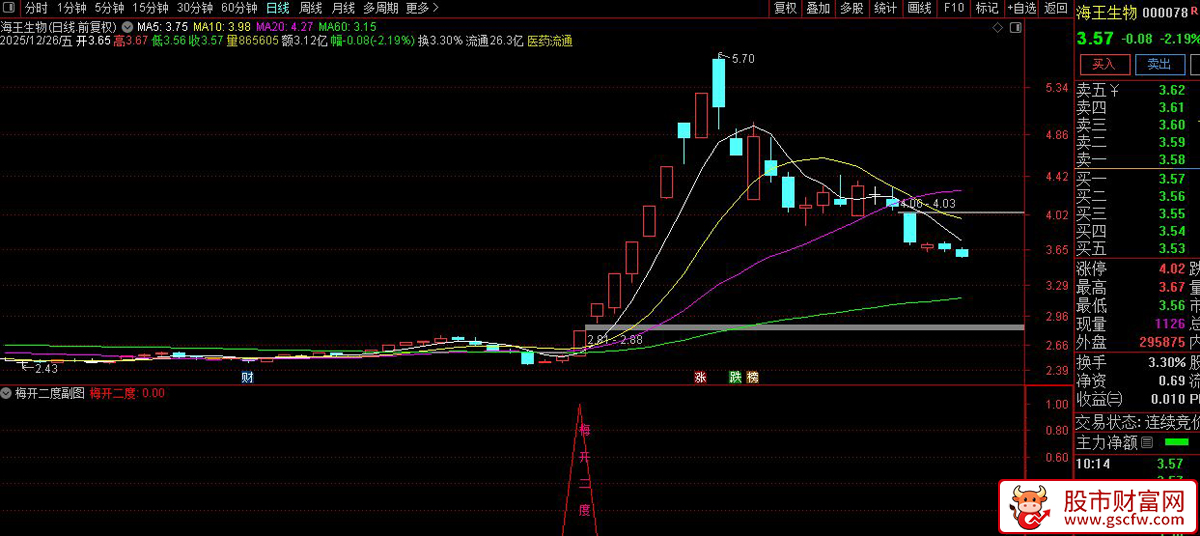
Task: Switch to 周线 weekly chart
Action: [311, 8]
